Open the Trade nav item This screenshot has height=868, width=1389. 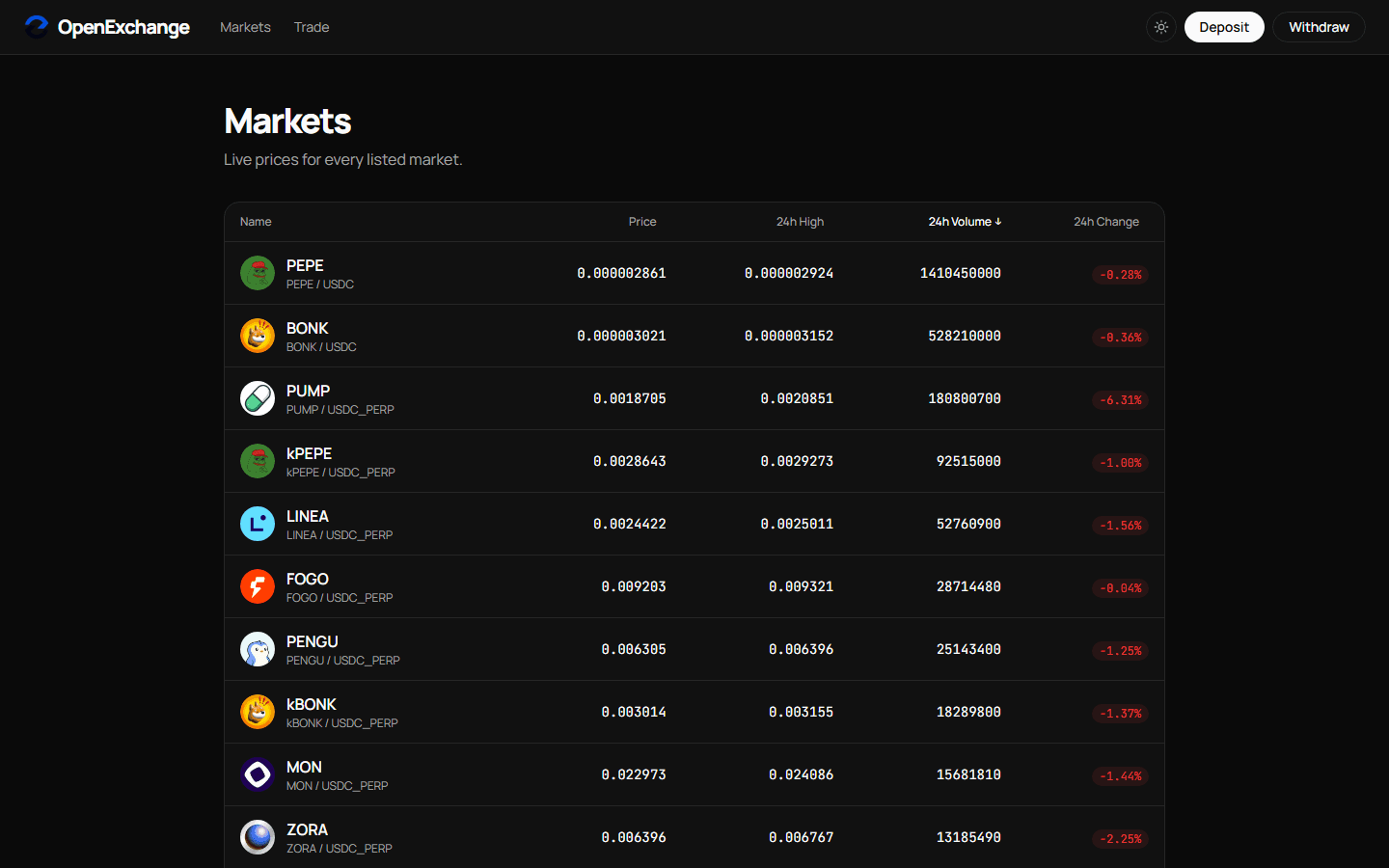tap(312, 27)
